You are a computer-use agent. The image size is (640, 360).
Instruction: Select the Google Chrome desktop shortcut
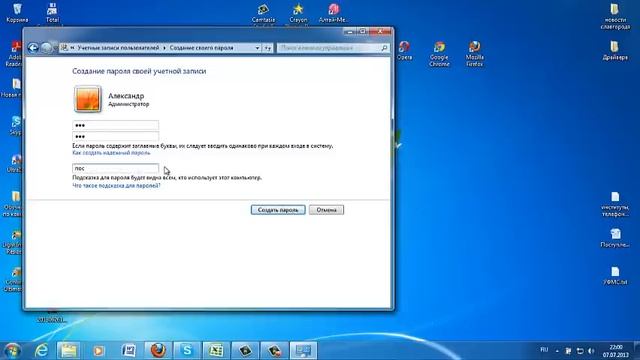pyautogui.click(x=439, y=54)
